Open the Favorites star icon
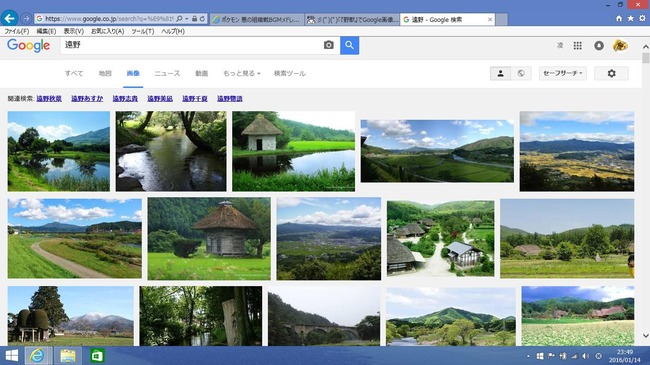 point(631,18)
